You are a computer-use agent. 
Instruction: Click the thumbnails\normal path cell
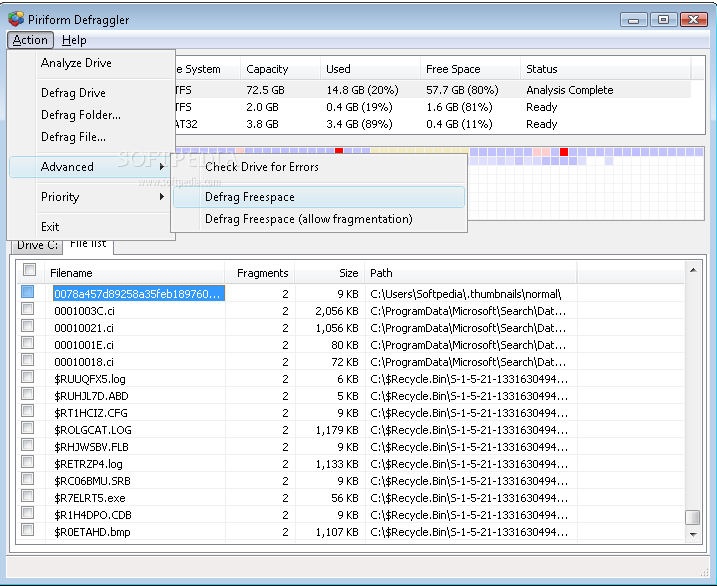coord(466,294)
